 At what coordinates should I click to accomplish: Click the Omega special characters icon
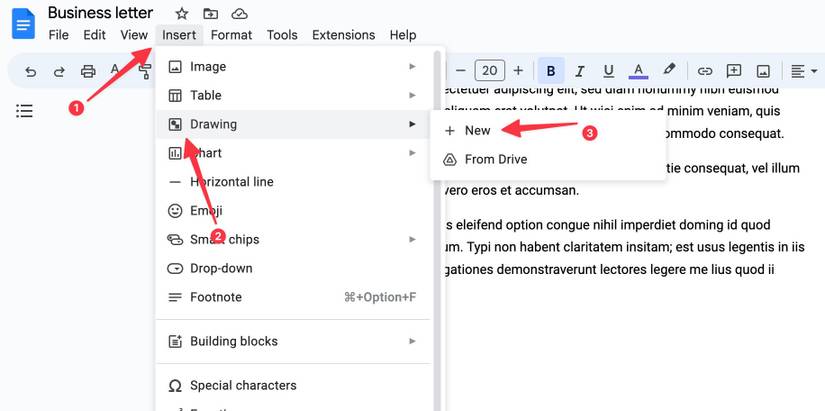tap(175, 386)
